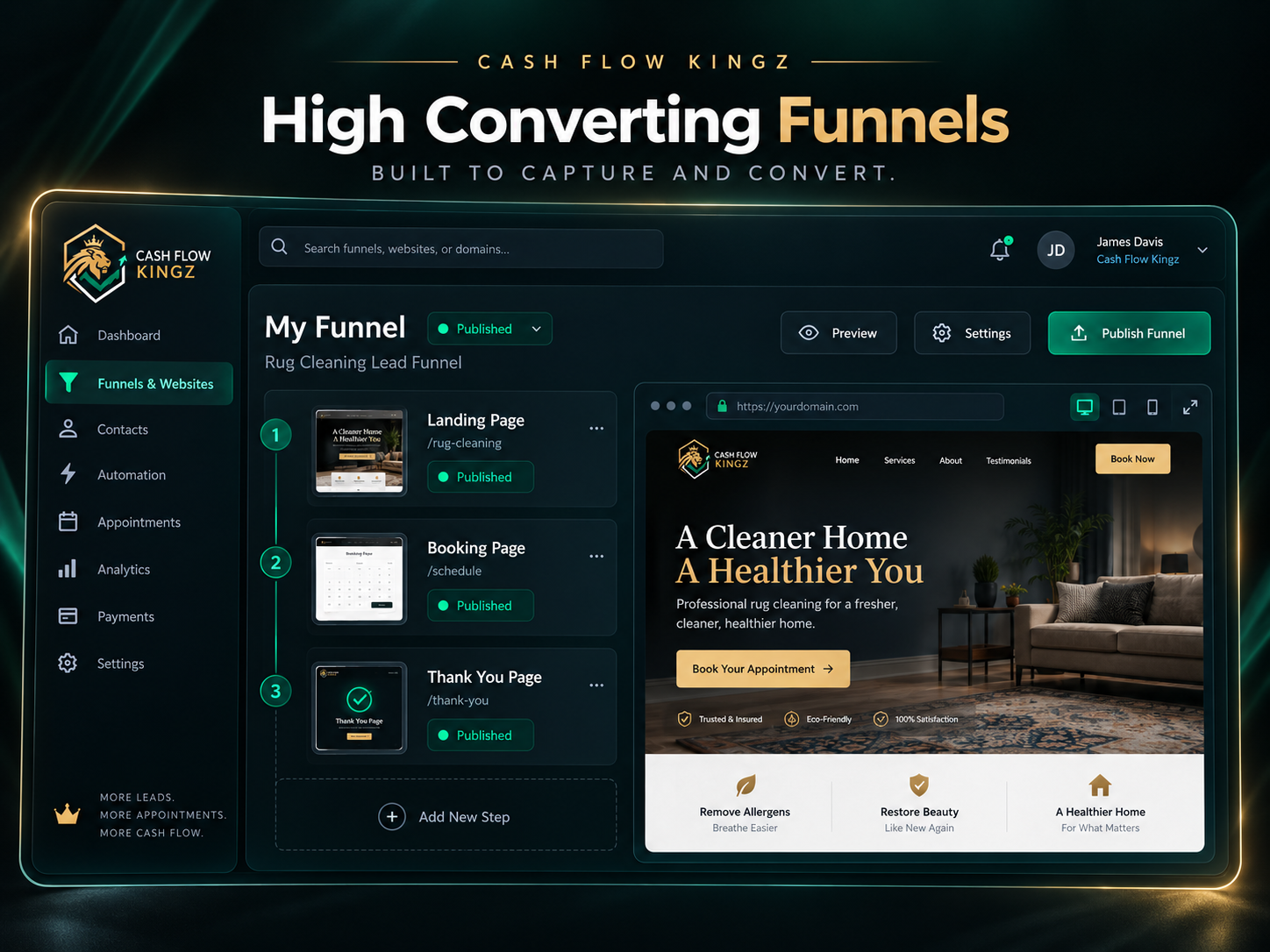Expand preview to fullscreen

coord(1190,407)
